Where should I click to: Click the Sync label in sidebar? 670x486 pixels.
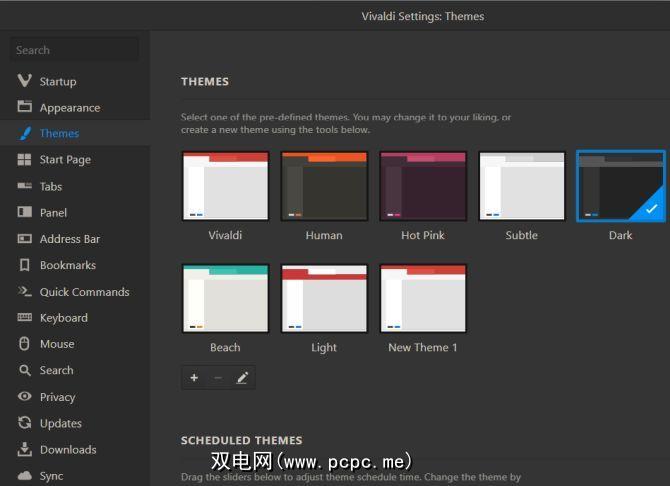[x=51, y=476]
